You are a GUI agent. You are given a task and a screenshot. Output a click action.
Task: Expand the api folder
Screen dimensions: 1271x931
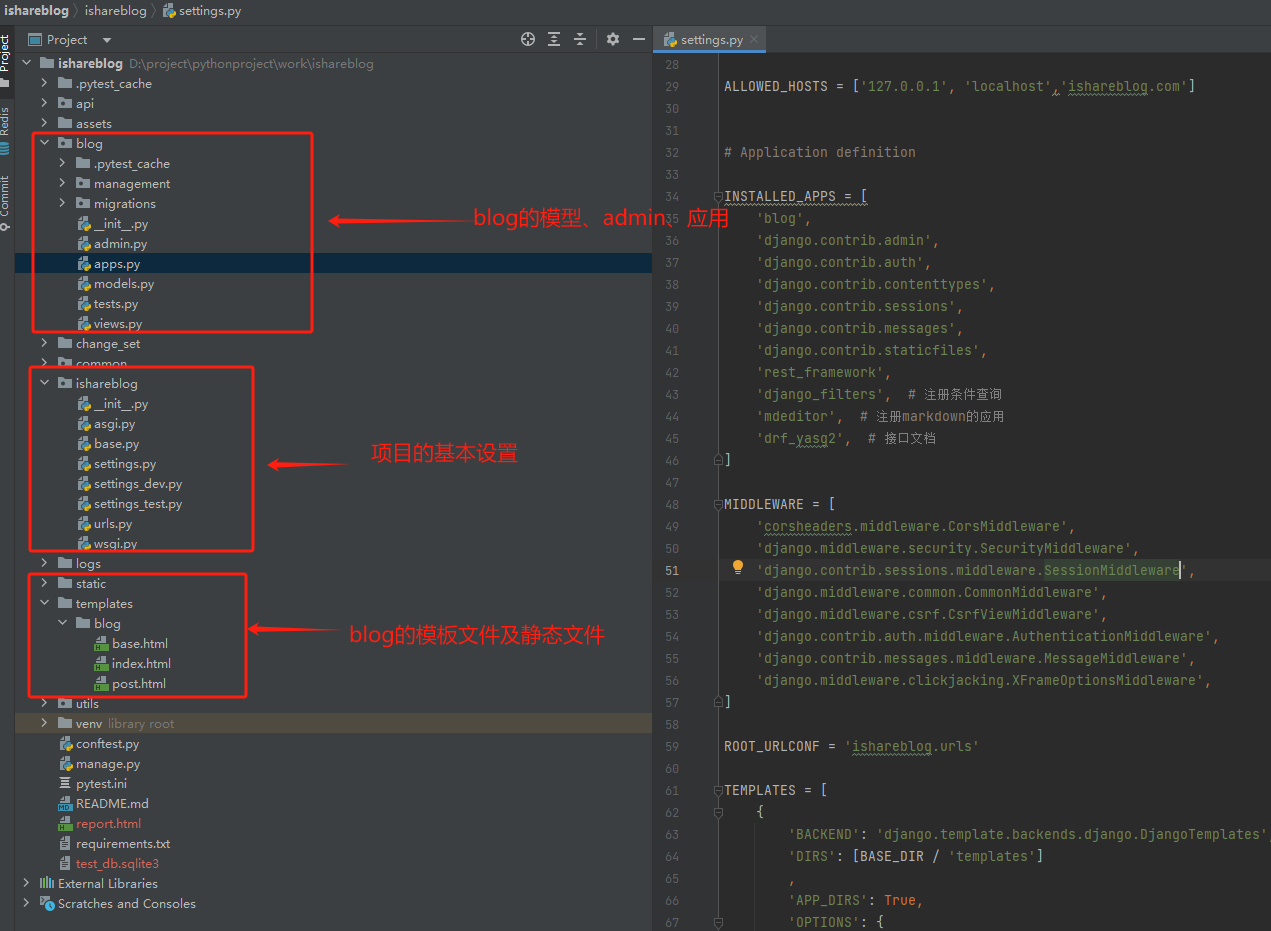(x=44, y=103)
